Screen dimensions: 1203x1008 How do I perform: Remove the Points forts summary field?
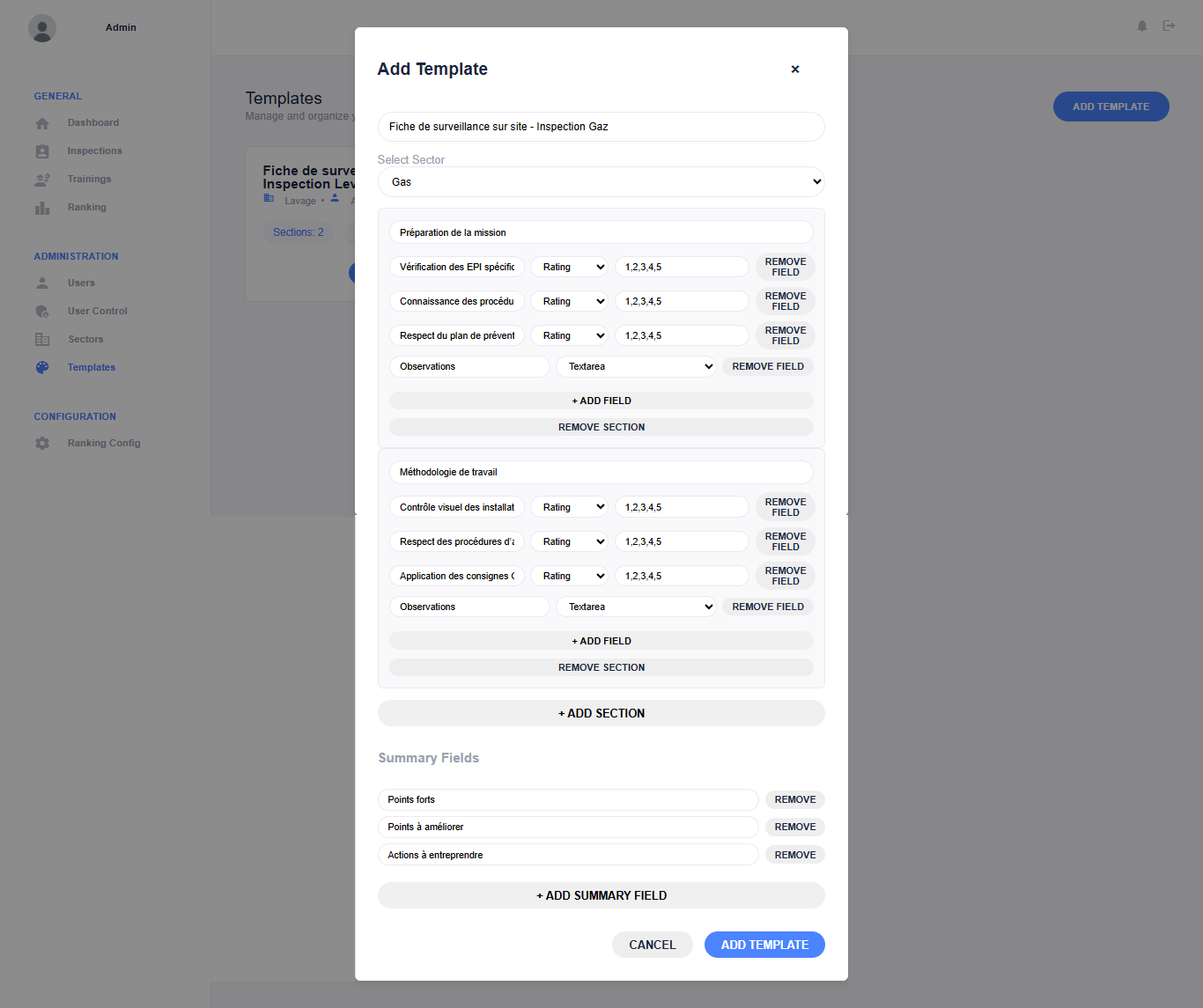click(794, 800)
